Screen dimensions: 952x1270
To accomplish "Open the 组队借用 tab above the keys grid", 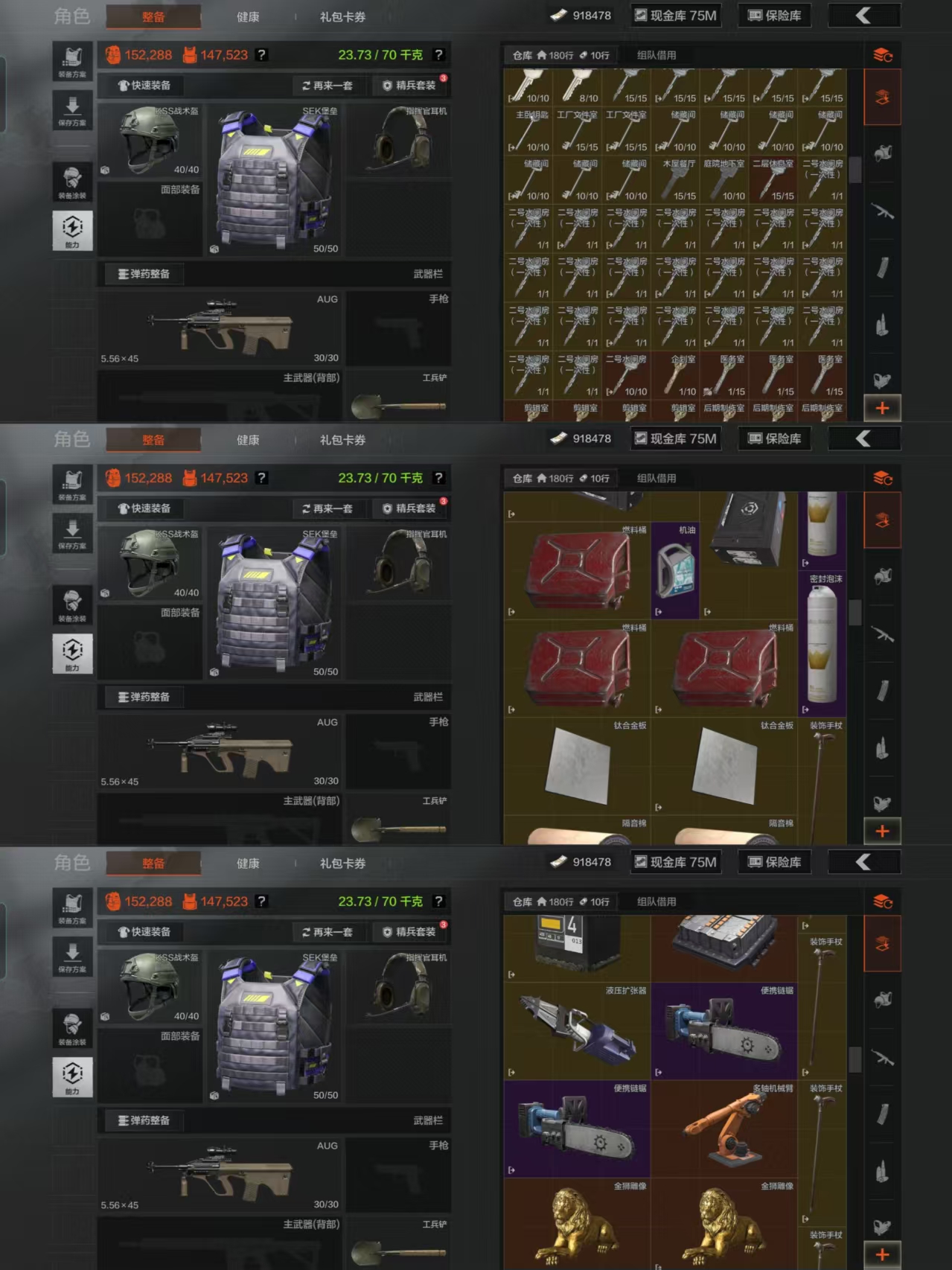I will coord(657,55).
